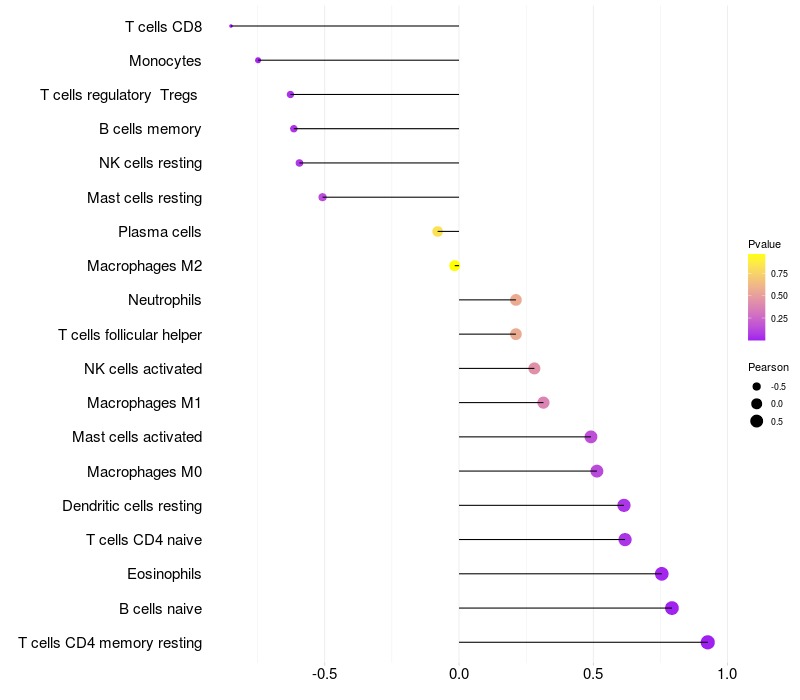Click the Monocytes lollipop dot

point(258,60)
